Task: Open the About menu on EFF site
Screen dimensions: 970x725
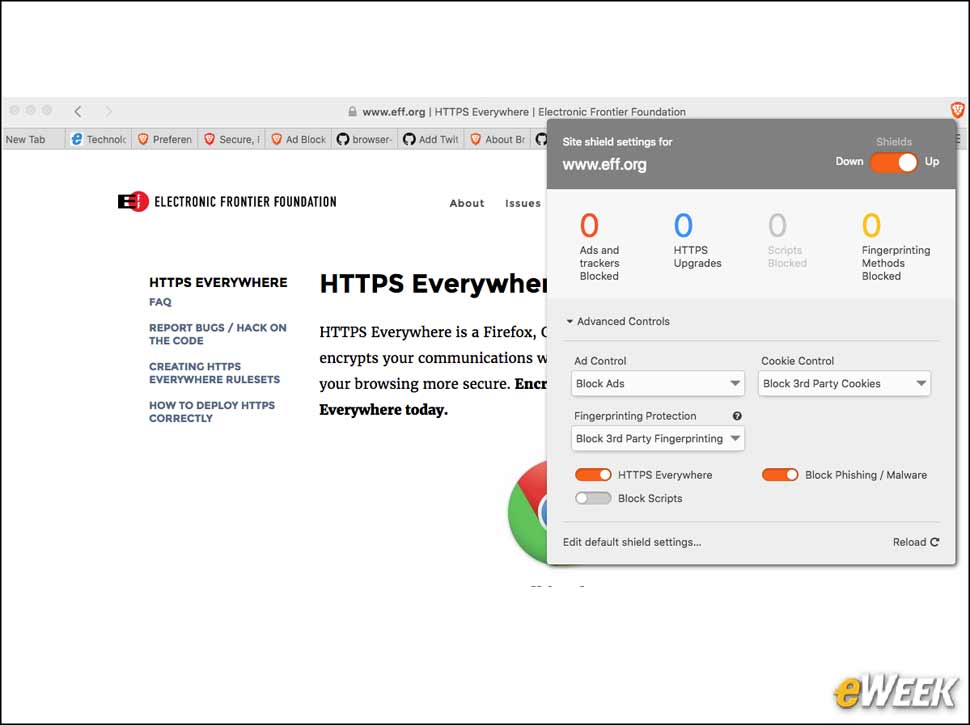Action: tap(467, 203)
